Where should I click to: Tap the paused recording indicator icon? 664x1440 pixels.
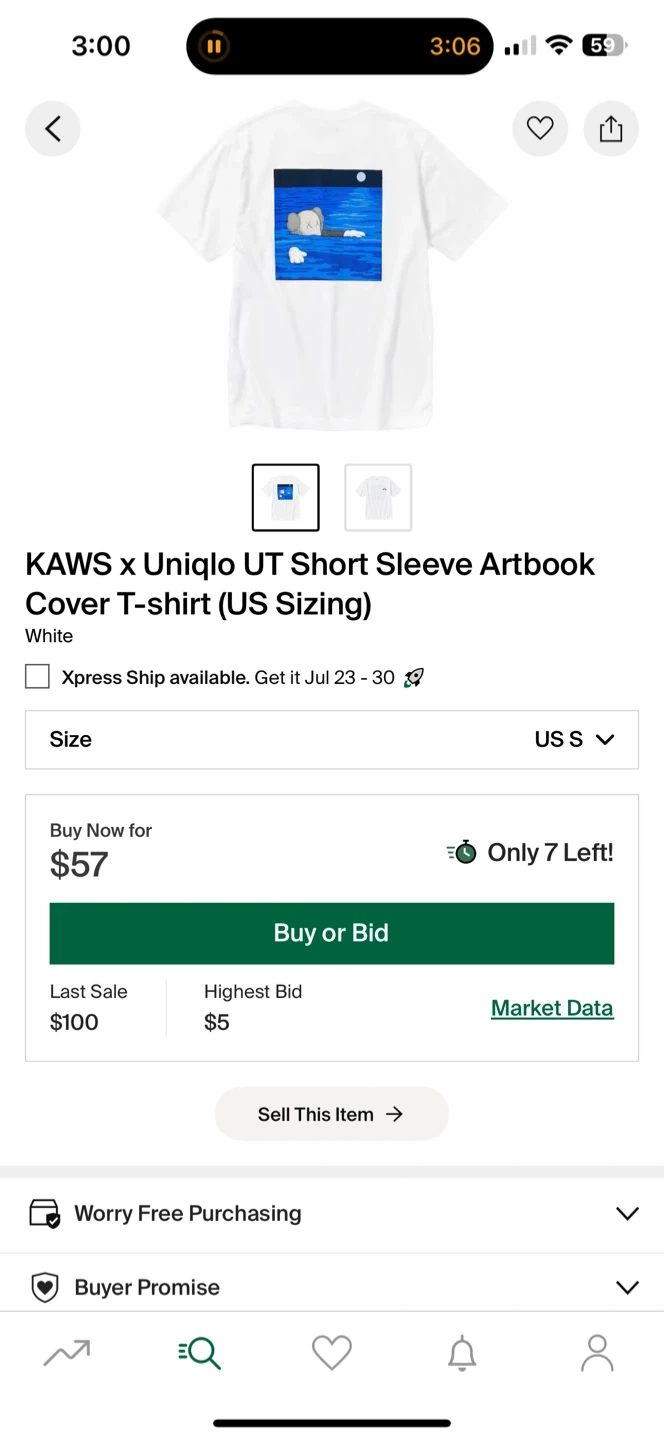click(214, 46)
